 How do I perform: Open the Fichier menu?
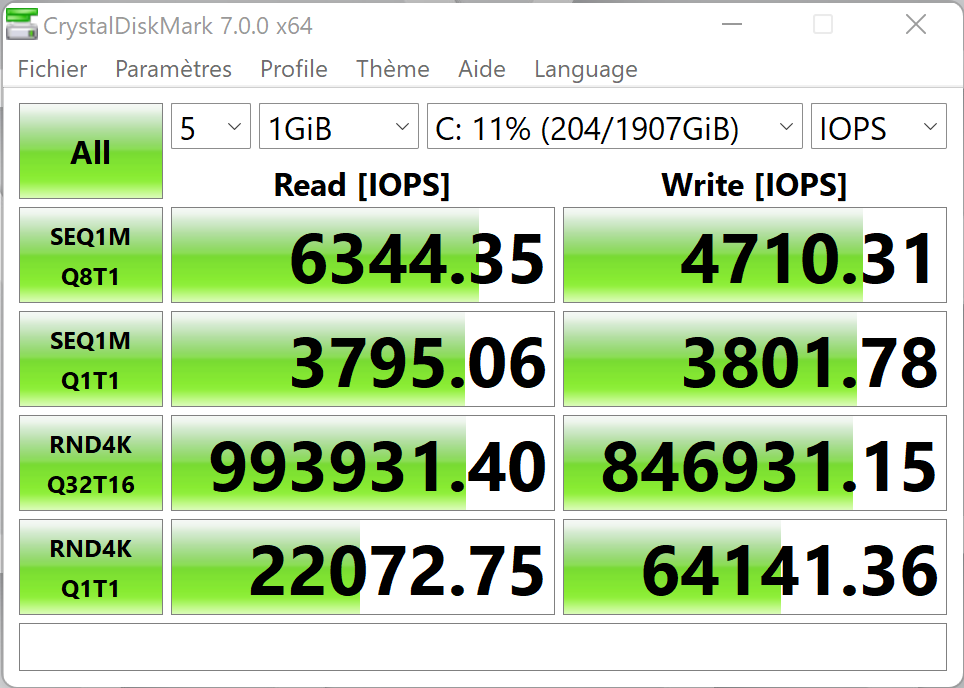coord(52,69)
